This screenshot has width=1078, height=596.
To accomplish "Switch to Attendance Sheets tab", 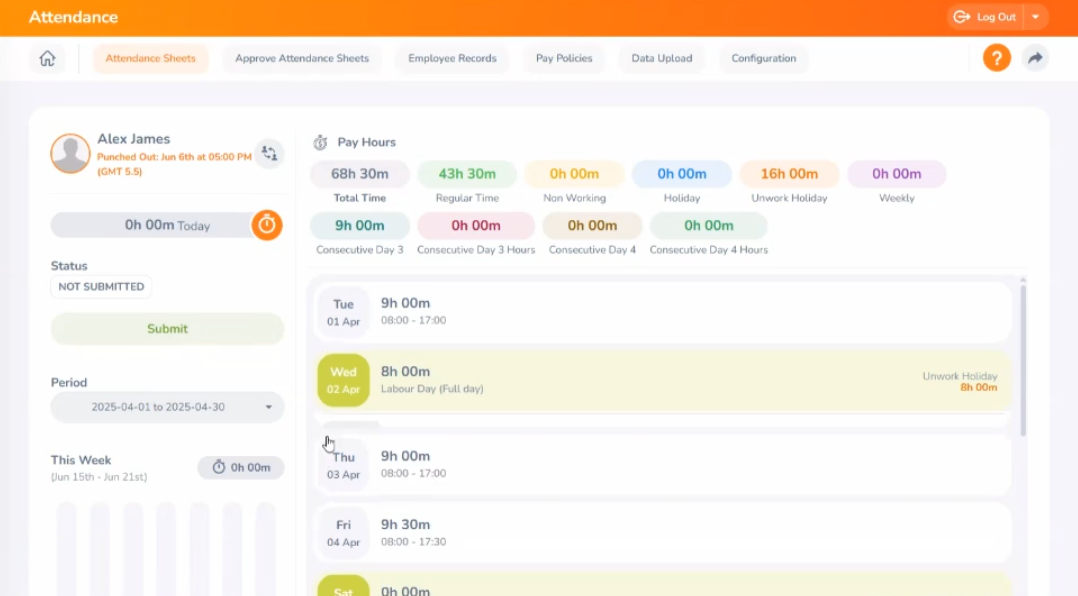I will 151,58.
